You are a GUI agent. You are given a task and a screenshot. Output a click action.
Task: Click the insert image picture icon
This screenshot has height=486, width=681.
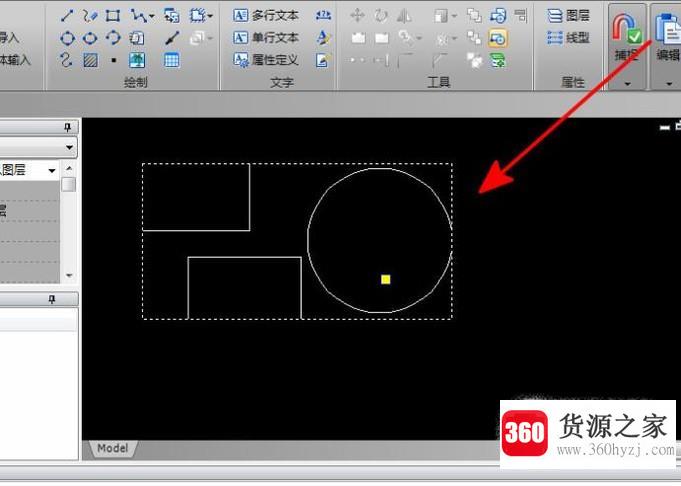coord(137,60)
